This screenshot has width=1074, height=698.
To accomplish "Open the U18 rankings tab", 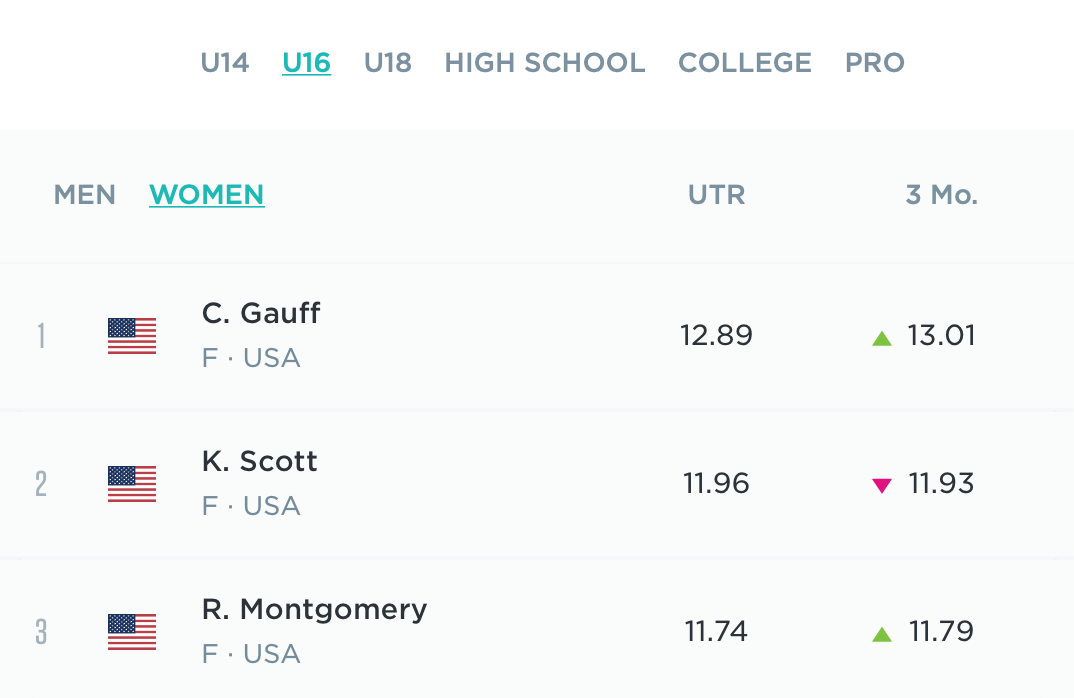I will click(x=388, y=63).
